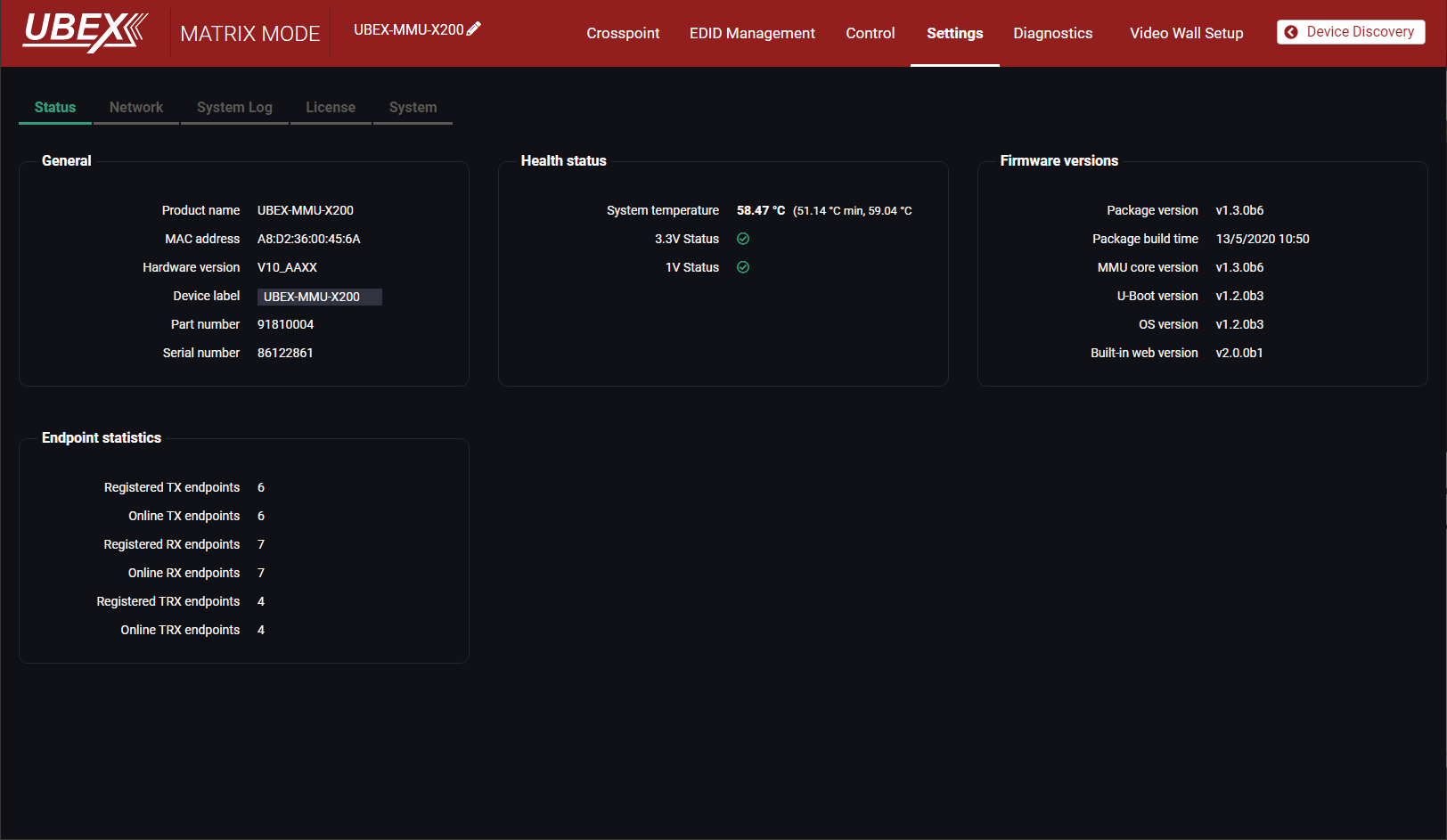Viewport: 1447px width, 840px height.
Task: Click the Health status heading
Action: [564, 160]
